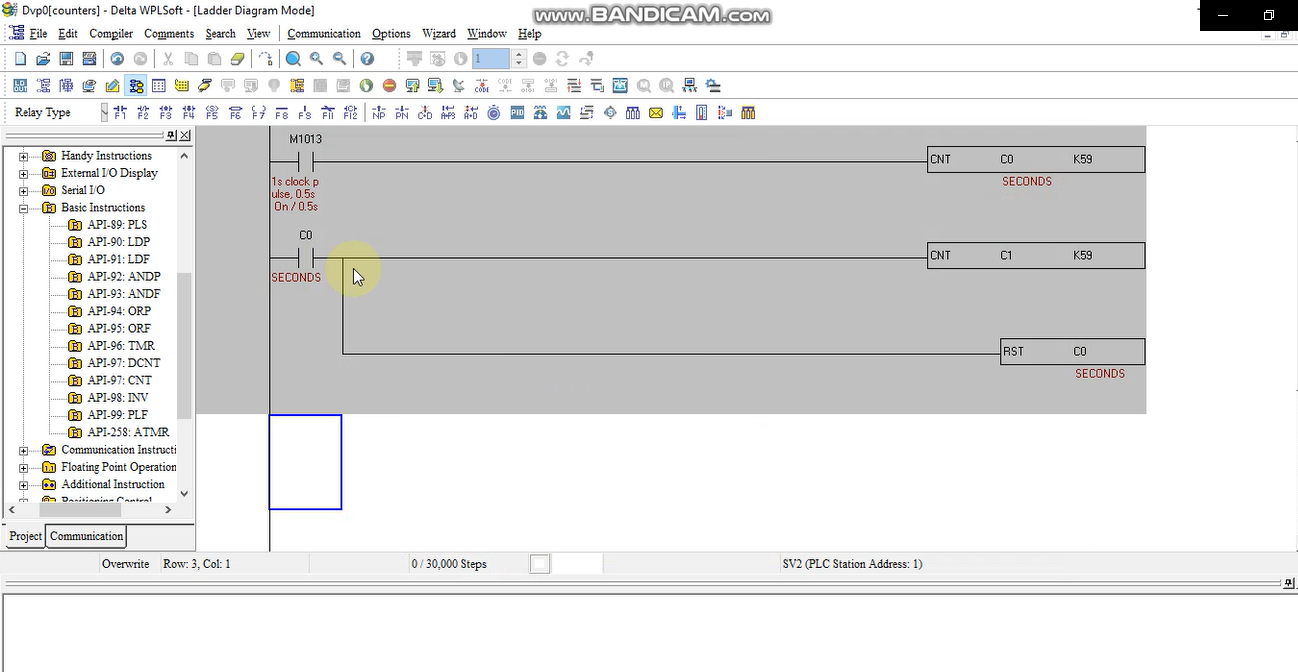The width and height of the screenshot is (1298, 672).
Task: Click the scissors Cut icon
Action: click(167, 58)
